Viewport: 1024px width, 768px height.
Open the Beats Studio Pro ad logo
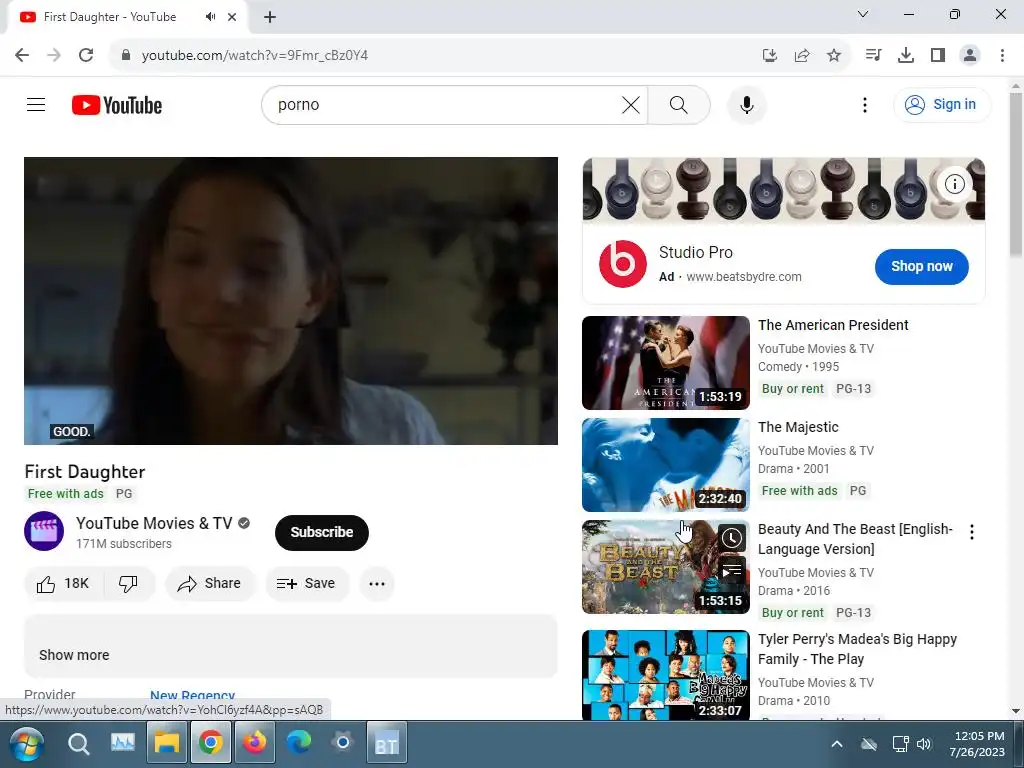point(622,264)
